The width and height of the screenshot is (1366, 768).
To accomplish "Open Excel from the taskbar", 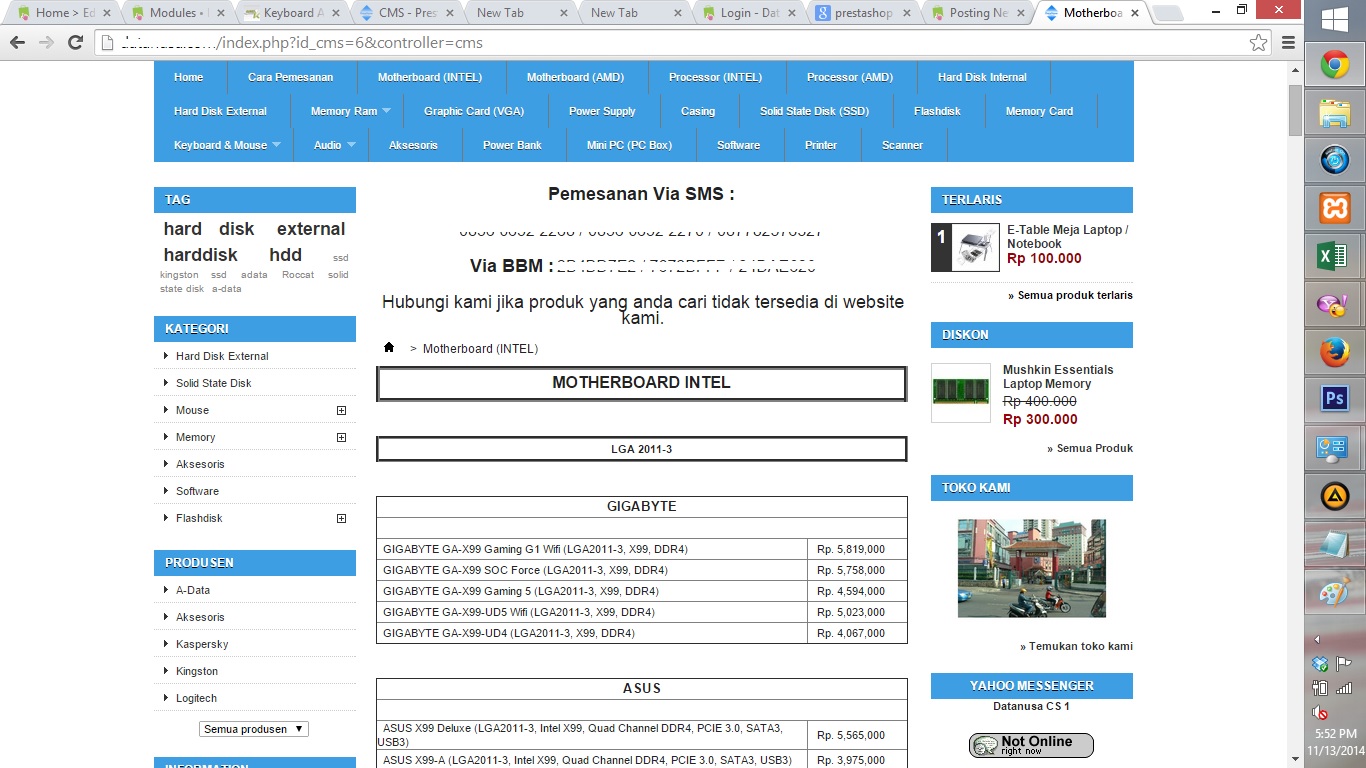I will pos(1334,256).
